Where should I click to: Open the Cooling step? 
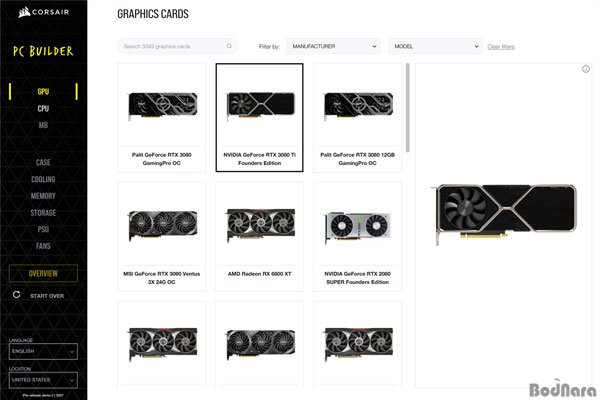coord(43,179)
